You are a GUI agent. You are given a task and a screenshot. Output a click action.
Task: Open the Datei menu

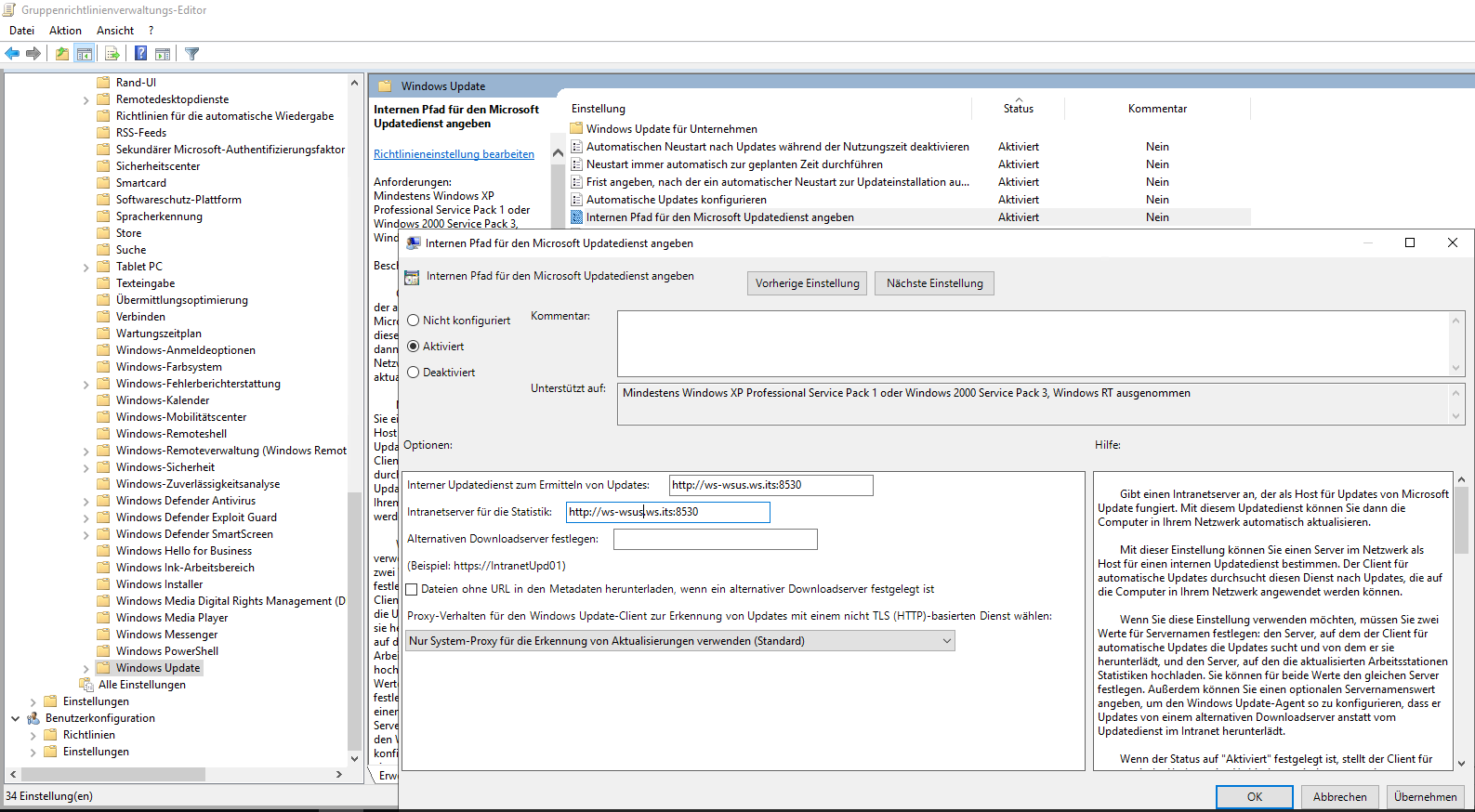[x=22, y=31]
